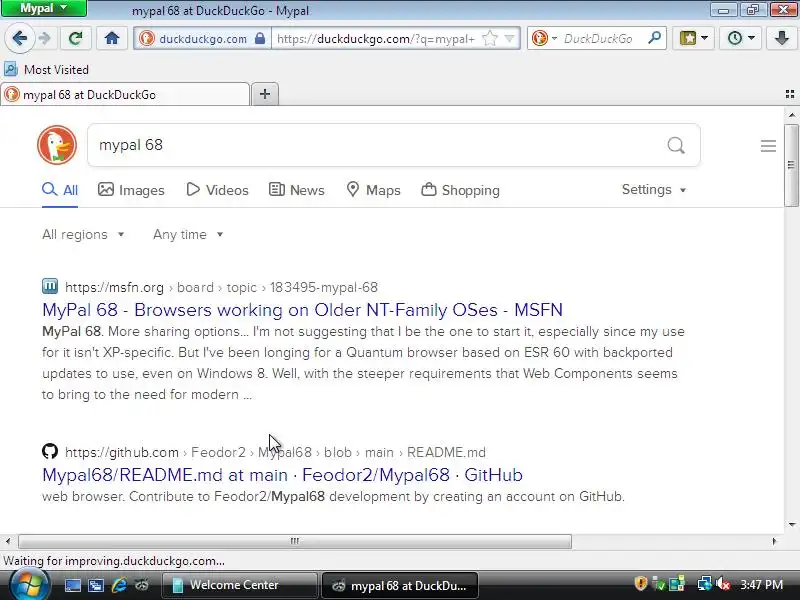Image resolution: width=800 pixels, height=600 pixels.
Task: Click horizontal scrollbar left arrow
Action: (x=8, y=541)
